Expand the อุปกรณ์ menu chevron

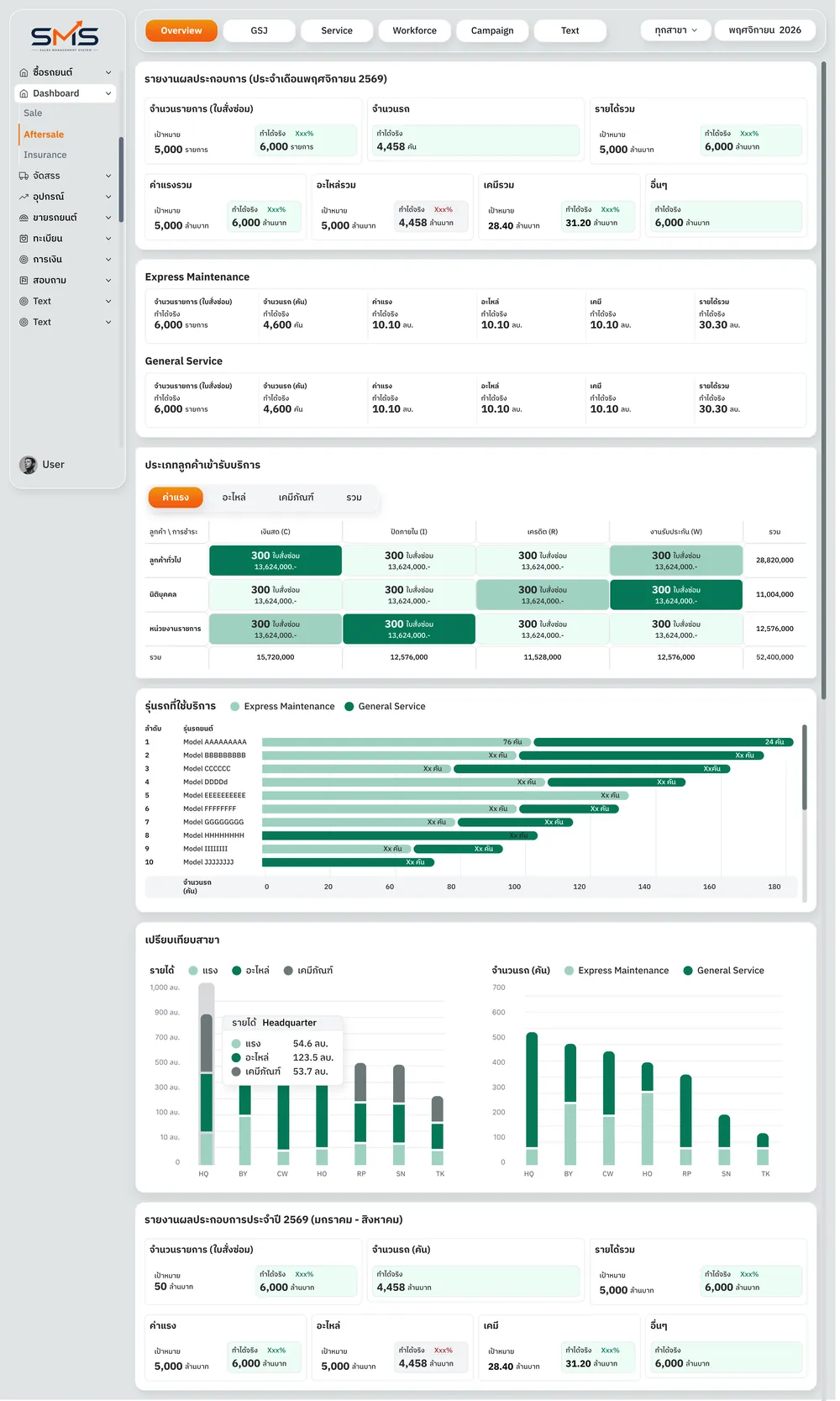[108, 197]
